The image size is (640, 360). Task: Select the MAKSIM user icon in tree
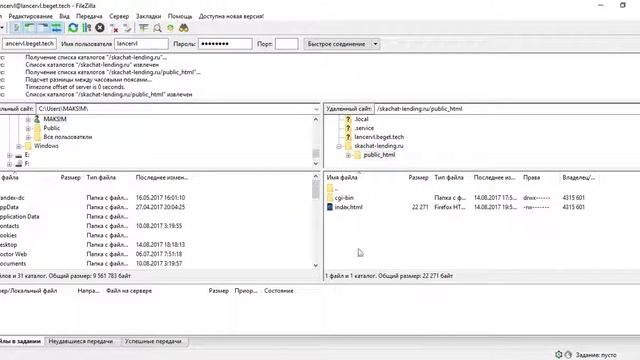[37, 119]
